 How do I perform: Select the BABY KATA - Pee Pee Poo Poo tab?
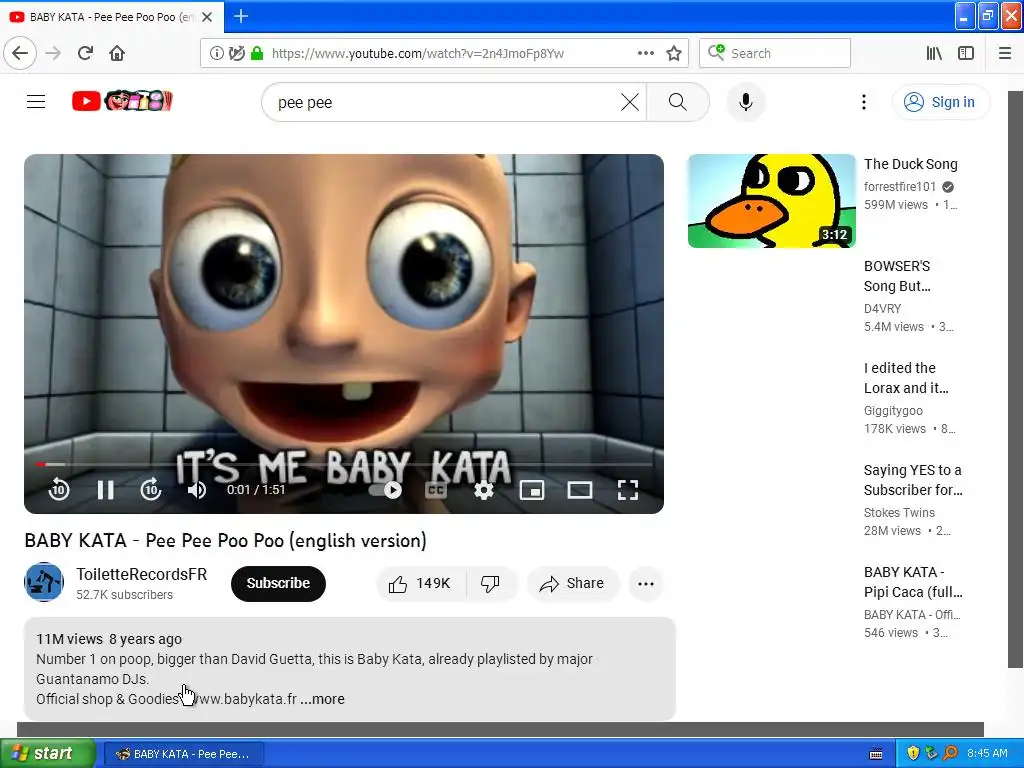tap(111, 17)
